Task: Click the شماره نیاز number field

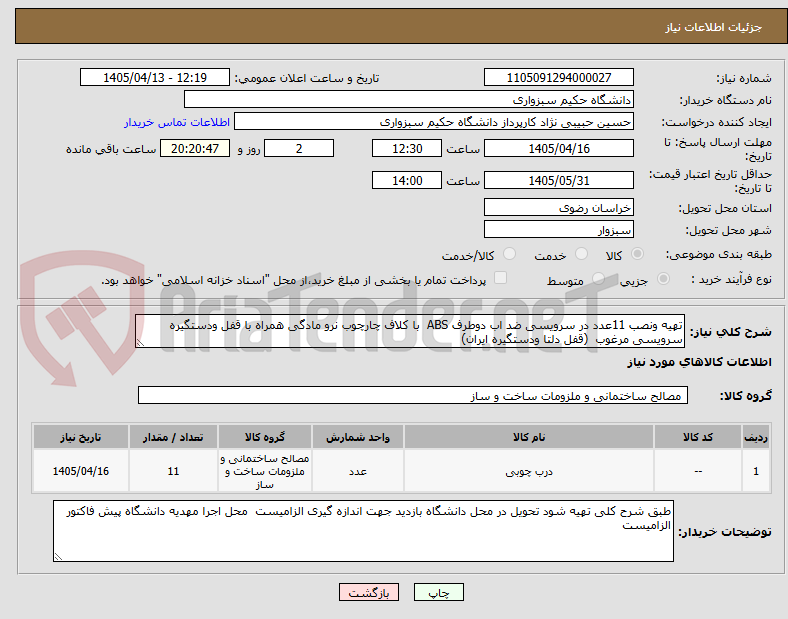Action: (558, 77)
